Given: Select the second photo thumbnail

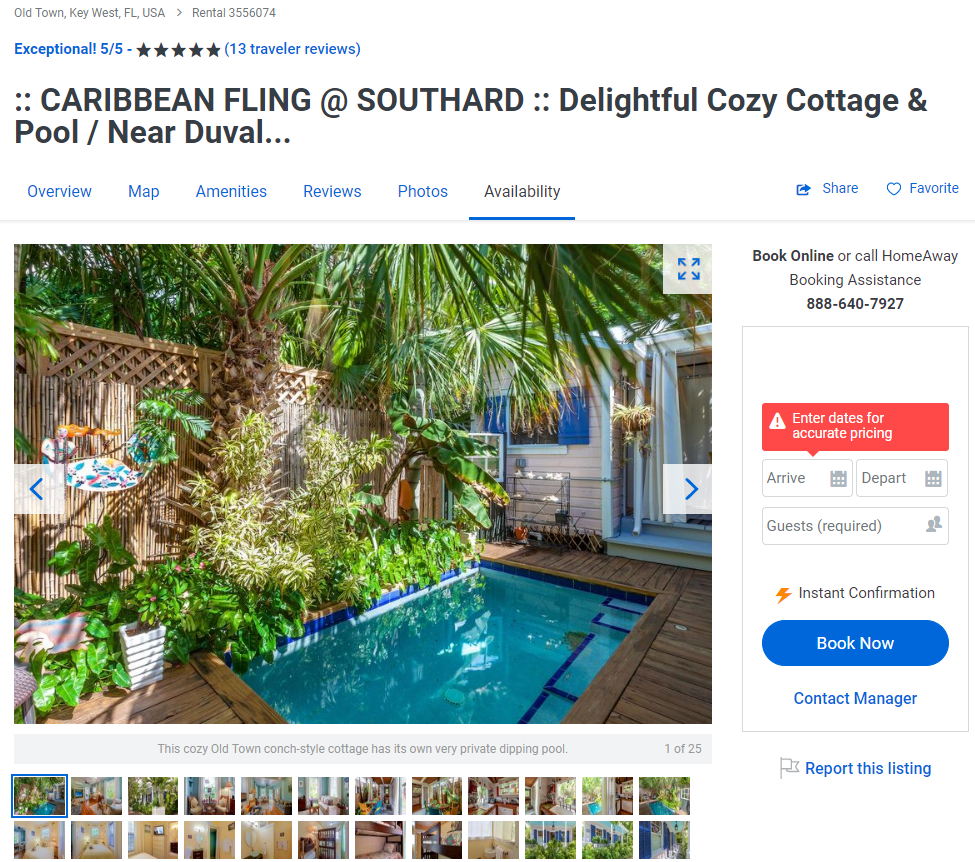Looking at the screenshot, I should click(x=96, y=795).
